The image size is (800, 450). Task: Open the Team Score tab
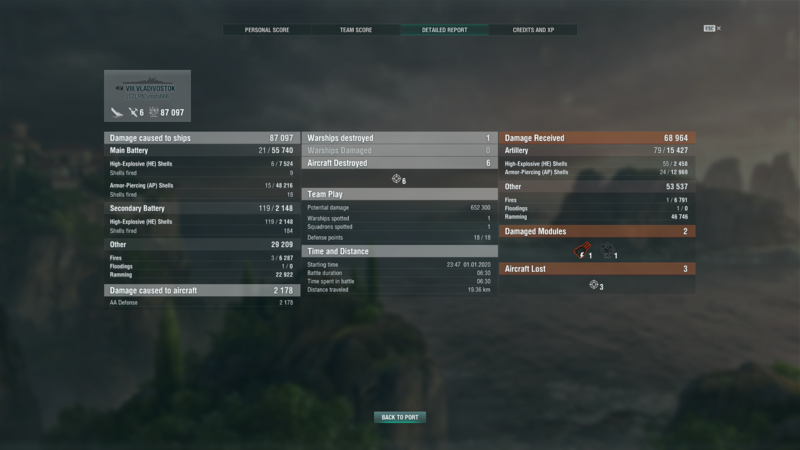[356, 30]
